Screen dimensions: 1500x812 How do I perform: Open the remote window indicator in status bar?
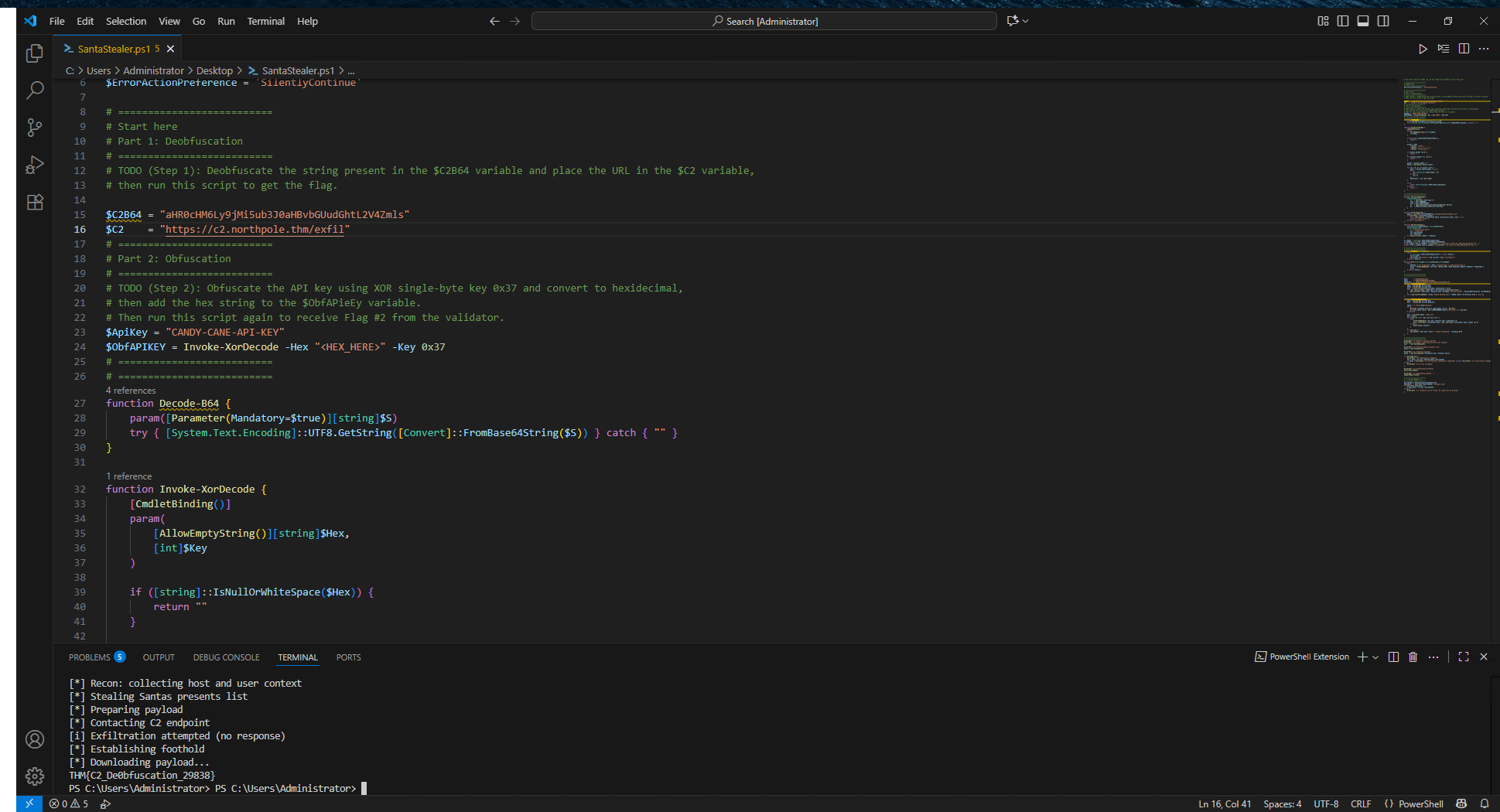point(29,803)
